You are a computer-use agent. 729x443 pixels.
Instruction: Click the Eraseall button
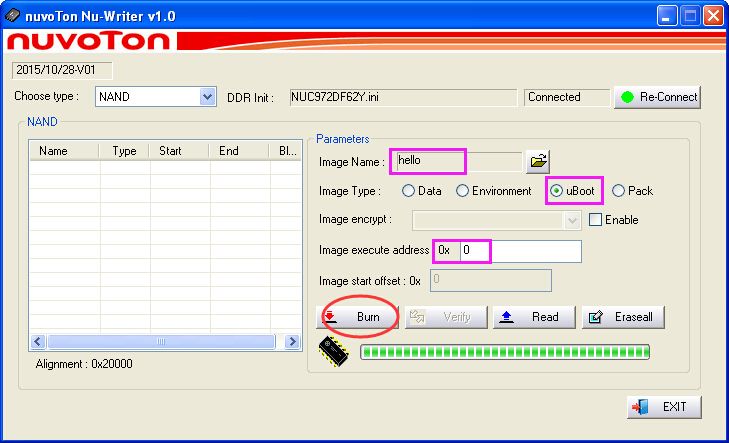[622, 317]
